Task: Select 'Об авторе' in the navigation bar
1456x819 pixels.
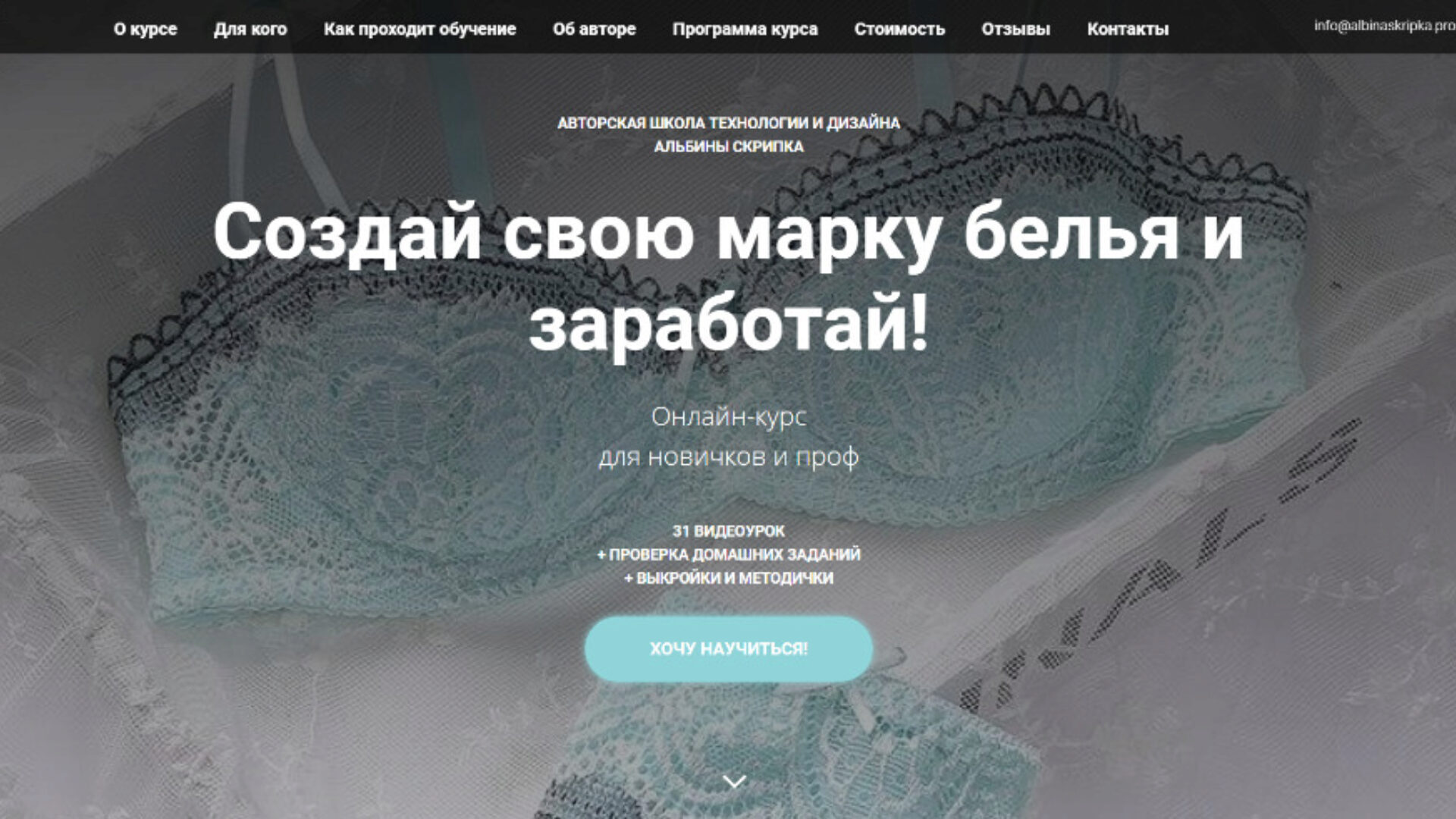Action: (x=594, y=29)
